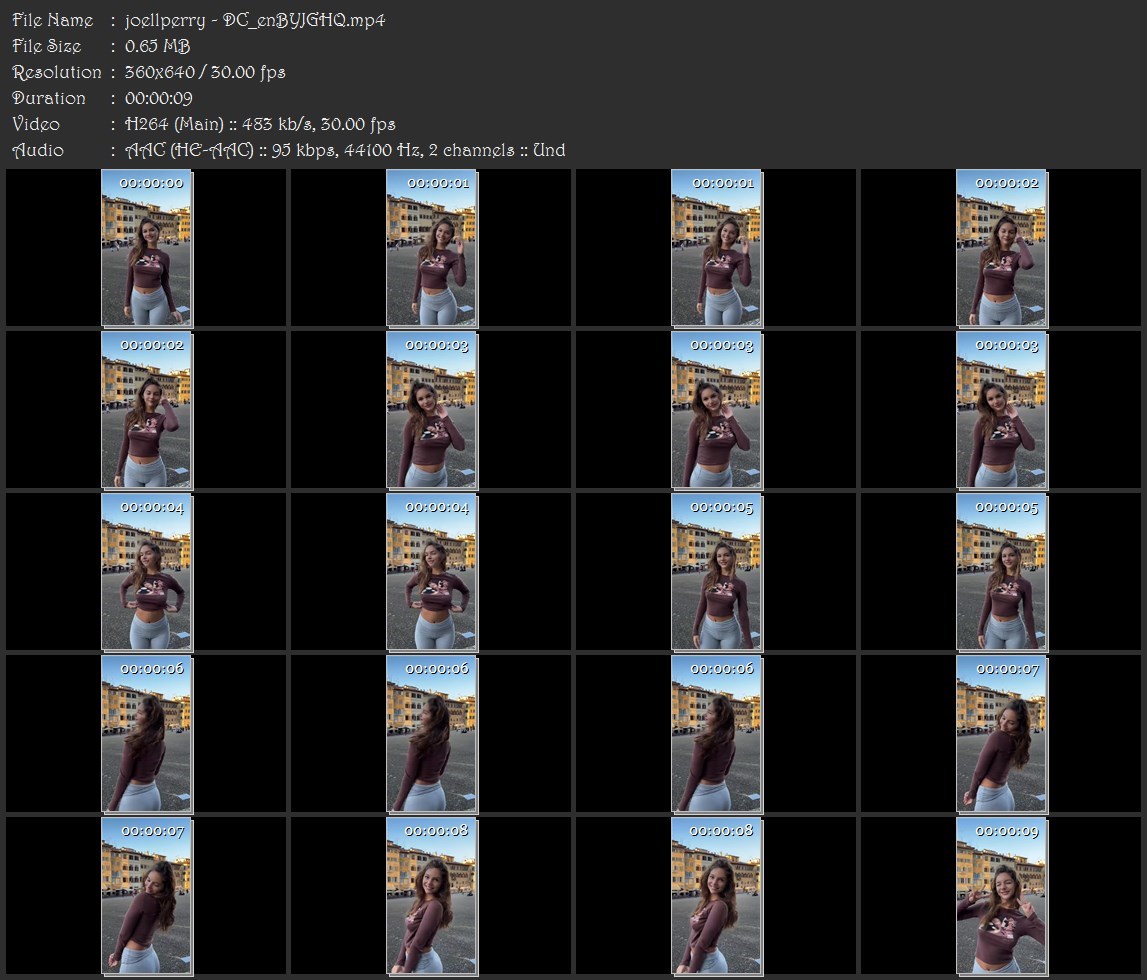Select the second thumbnail stamped 00:00:01
Screen dimensions: 1147x980
(717, 248)
